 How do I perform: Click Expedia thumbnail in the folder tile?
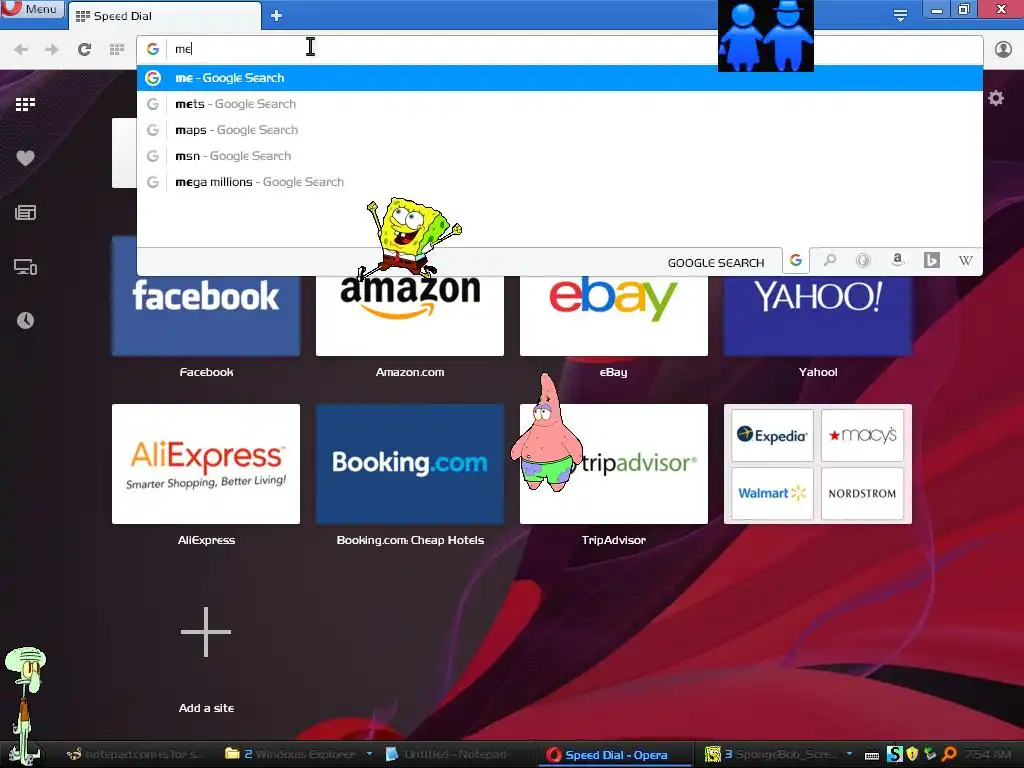772,435
